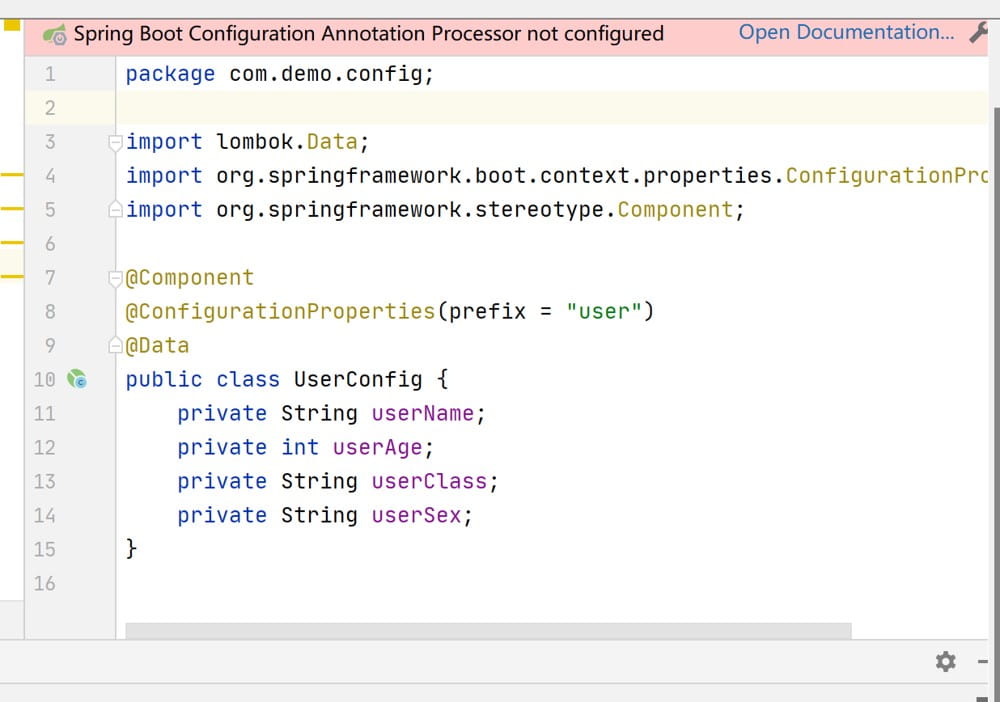This screenshot has height=702, width=1000.
Task: Click minimize dash icon in bottom panel
Action: coord(983,661)
